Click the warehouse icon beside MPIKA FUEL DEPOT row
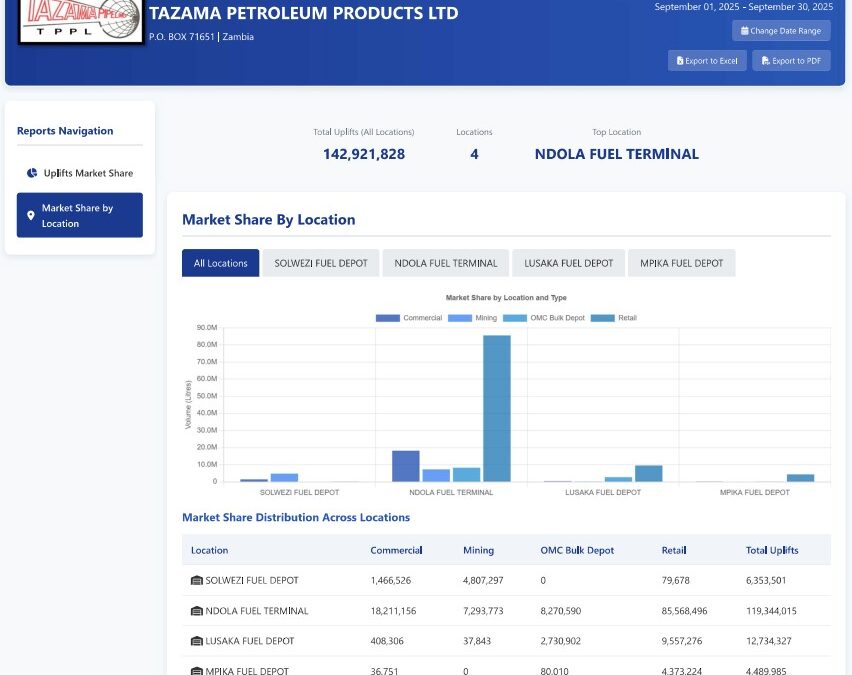Screen dimensions: 852x675 pyautogui.click(x=196, y=670)
